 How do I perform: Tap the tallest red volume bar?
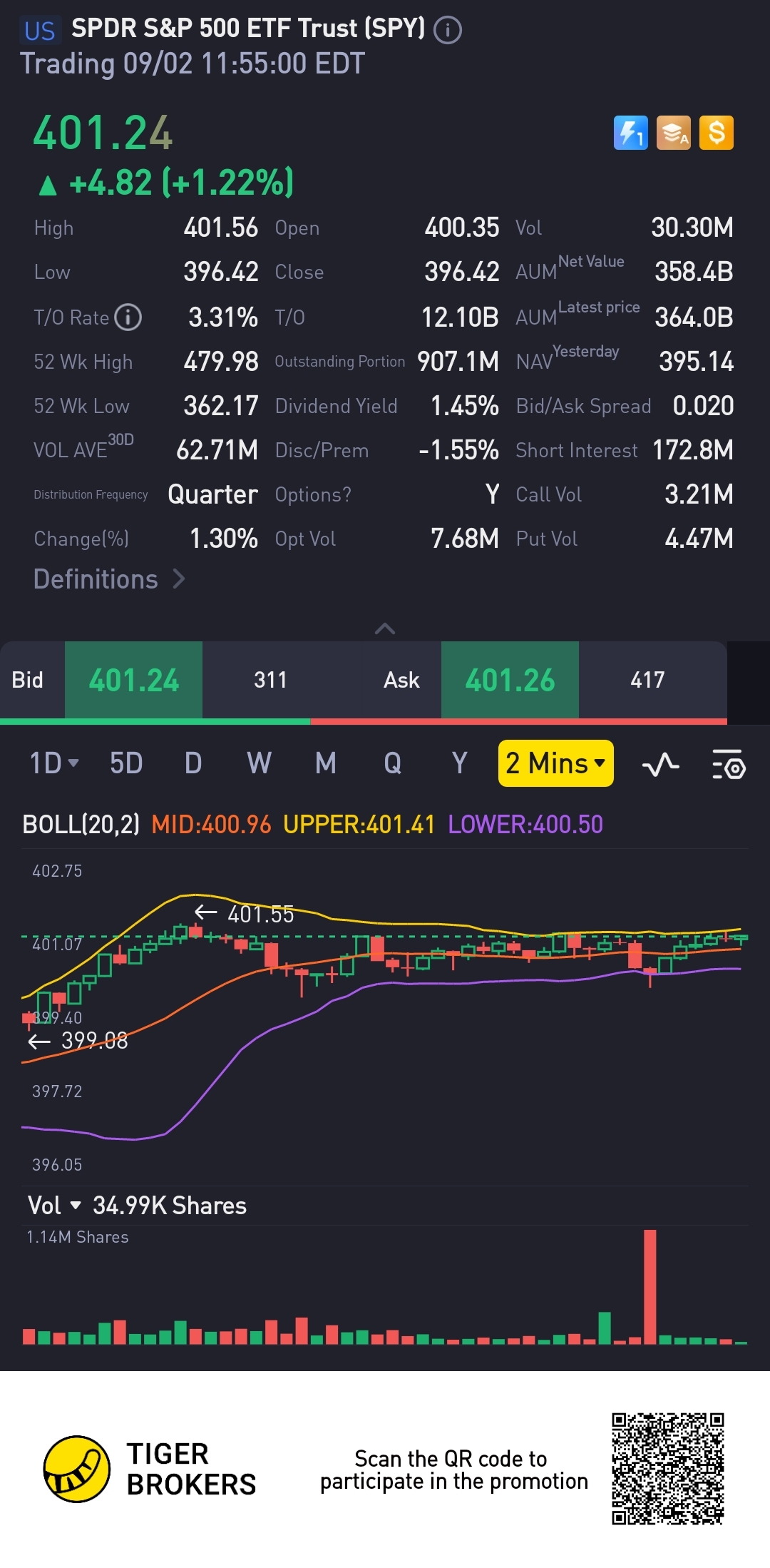650,1287
